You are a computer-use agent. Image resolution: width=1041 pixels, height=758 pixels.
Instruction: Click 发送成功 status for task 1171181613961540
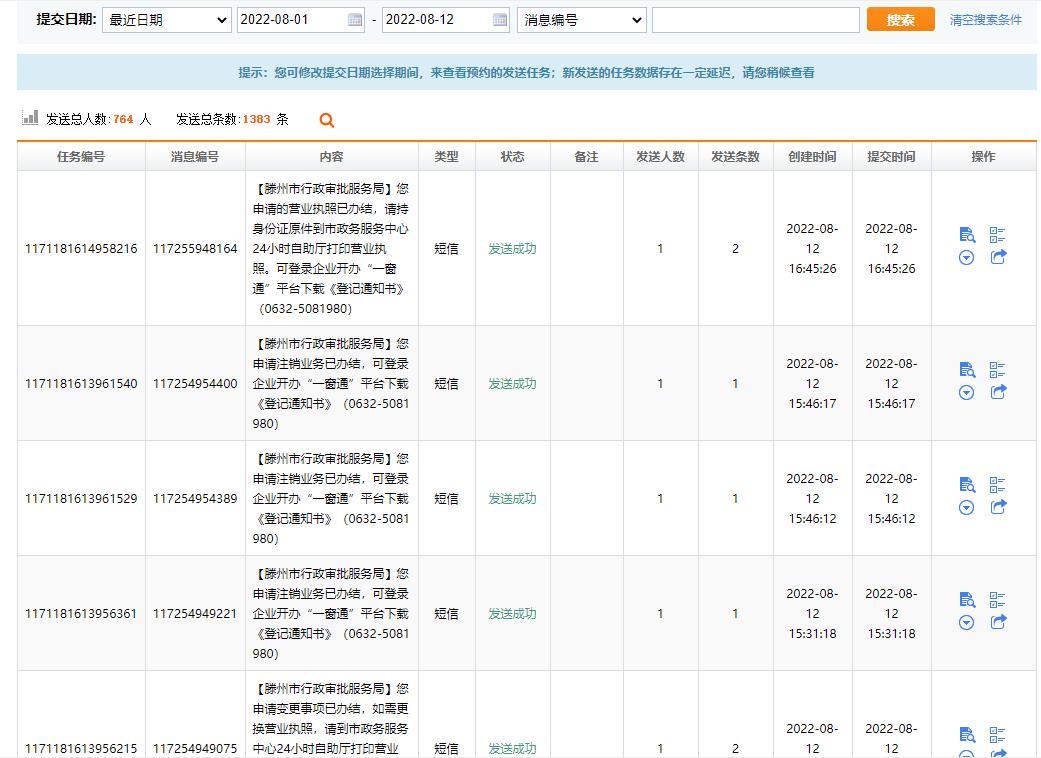click(513, 384)
